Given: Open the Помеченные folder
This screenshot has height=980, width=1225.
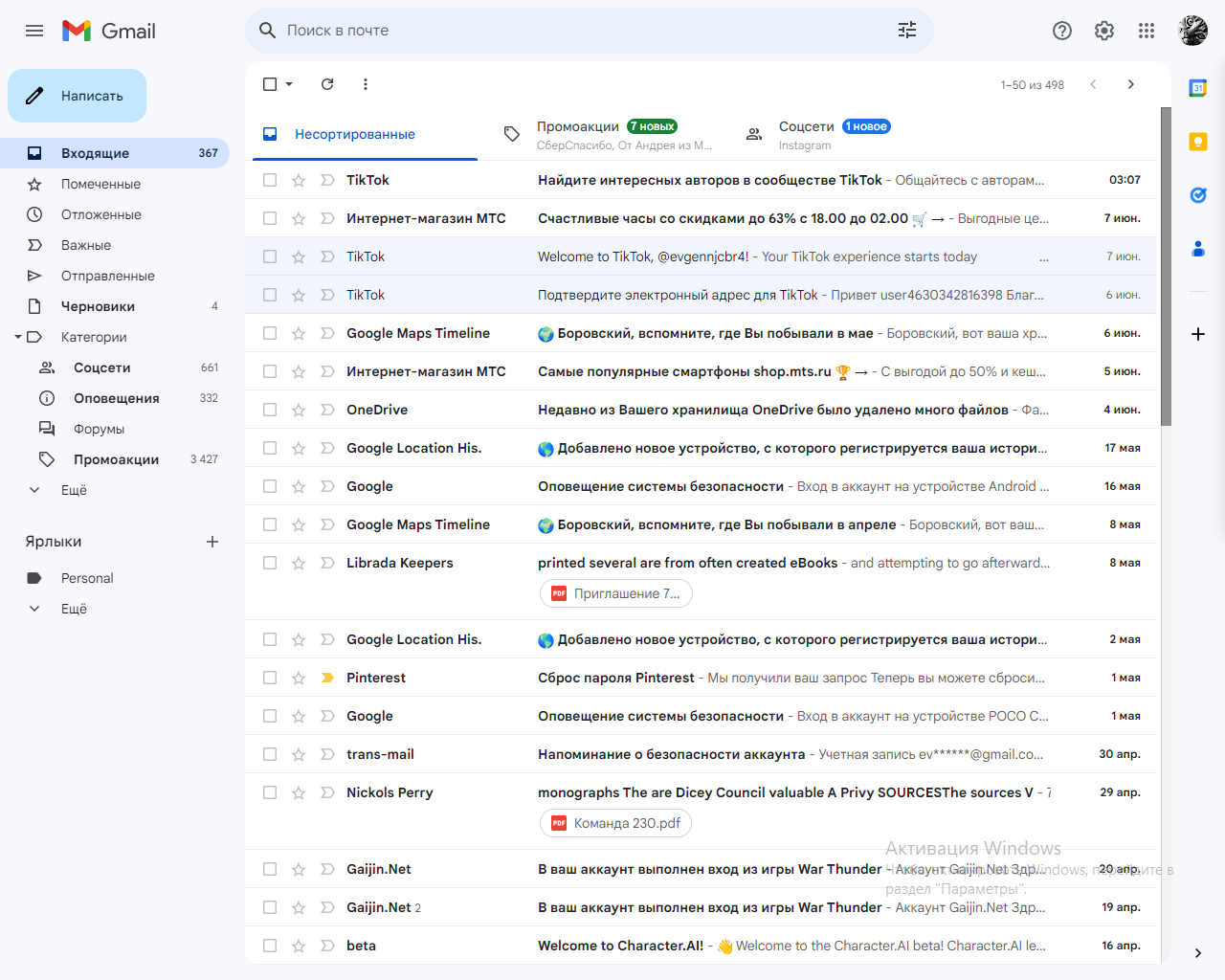Looking at the screenshot, I should tap(115, 184).
